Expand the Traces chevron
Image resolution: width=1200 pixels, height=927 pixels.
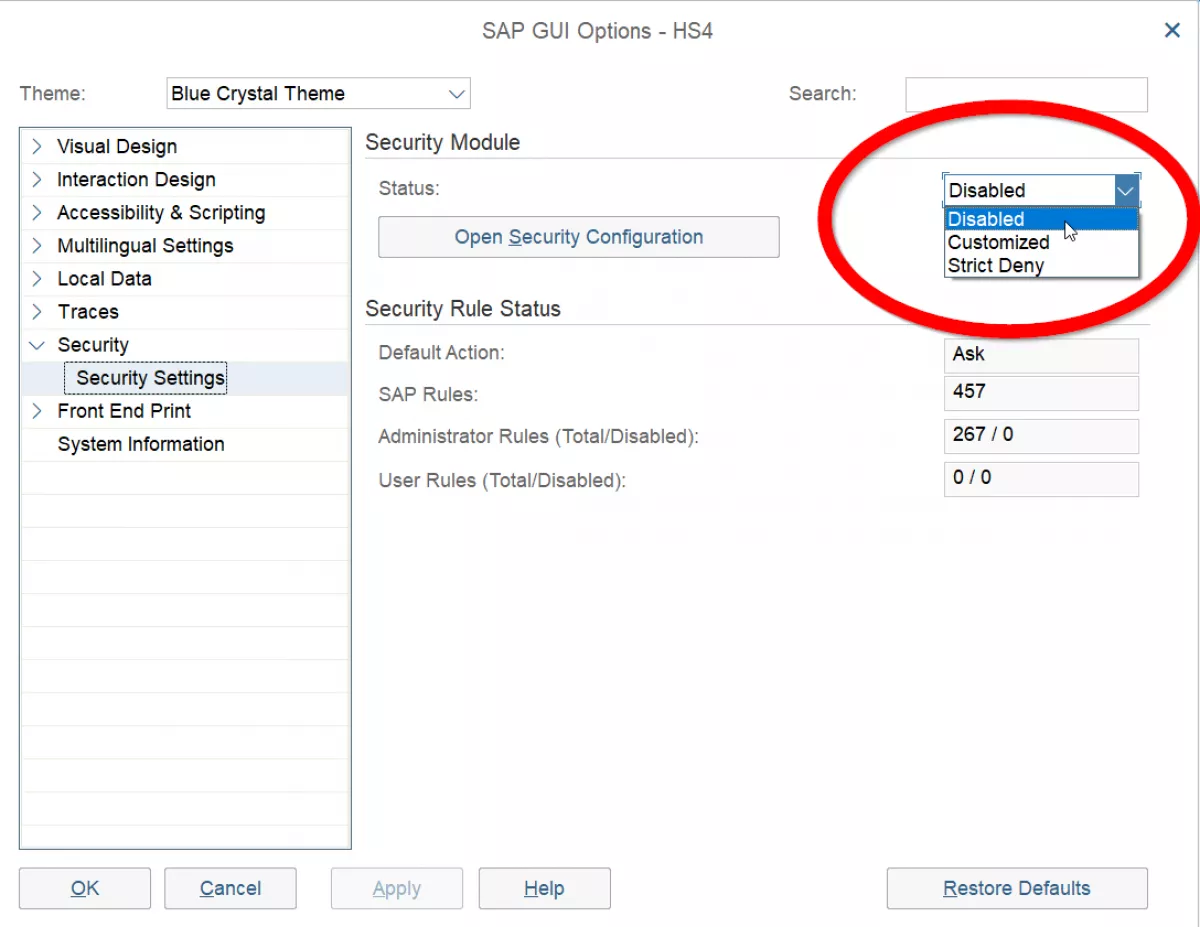[x=37, y=312]
